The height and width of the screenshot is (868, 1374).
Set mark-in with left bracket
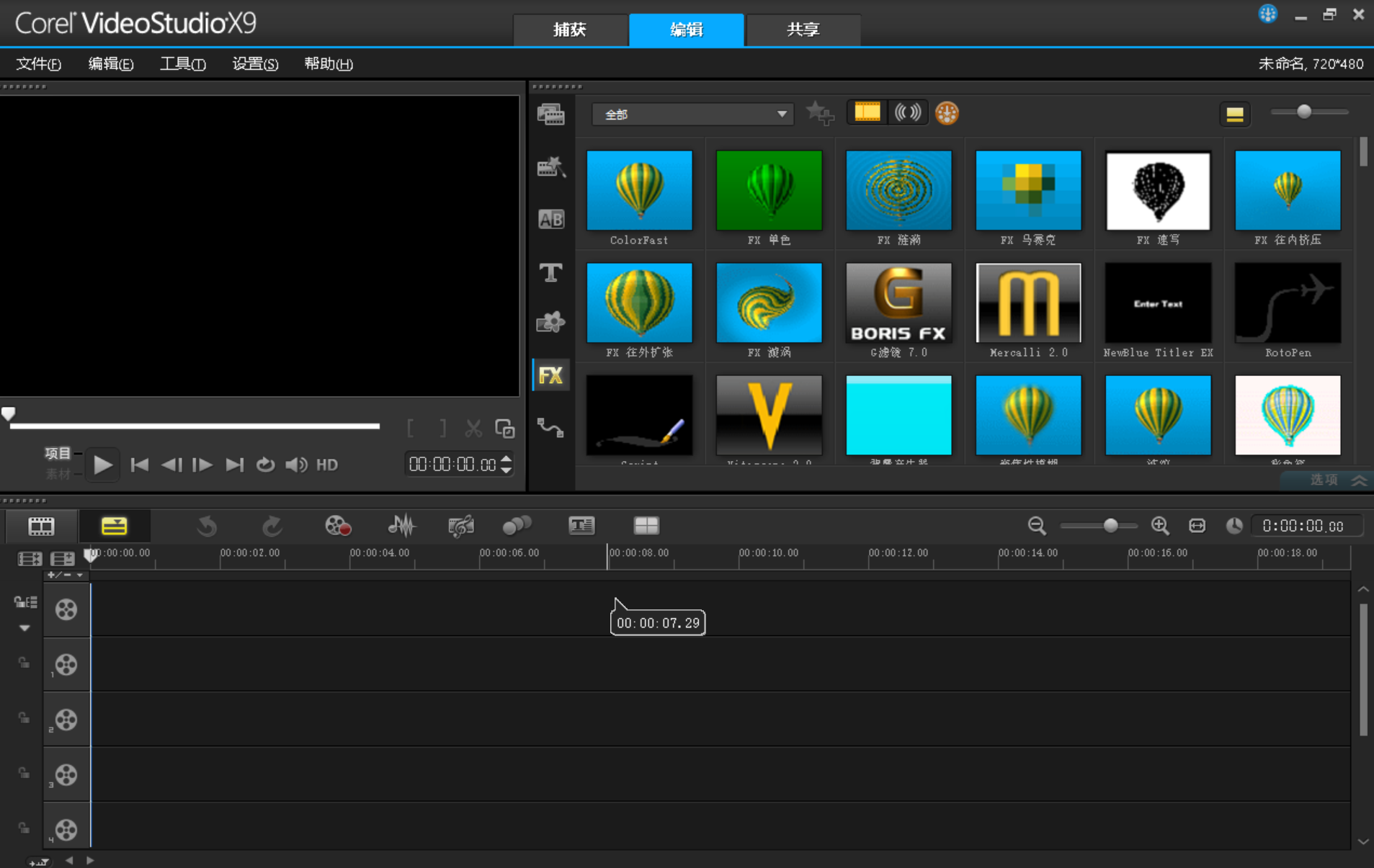(410, 428)
